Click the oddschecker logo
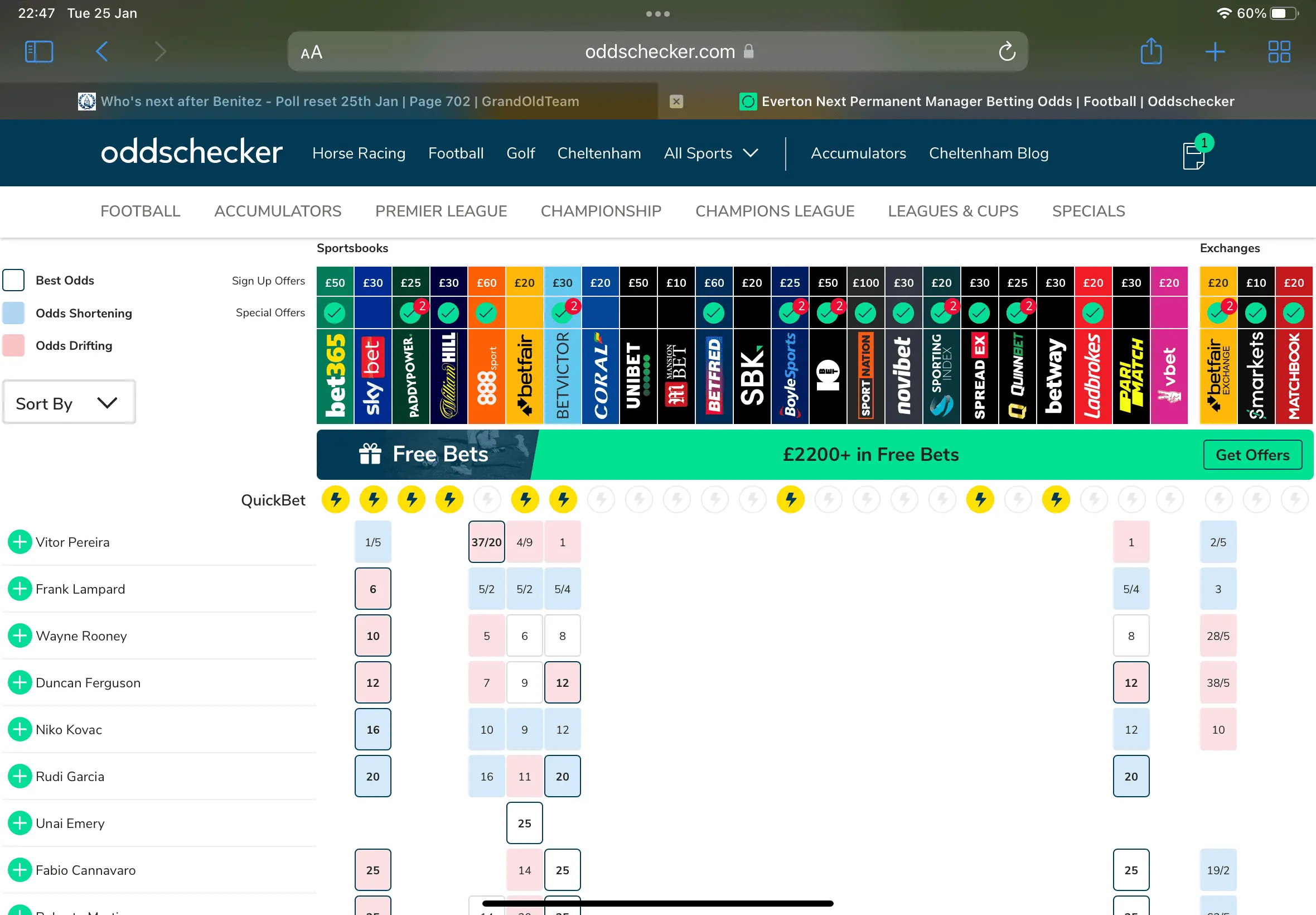The image size is (1316, 915). coord(191,152)
